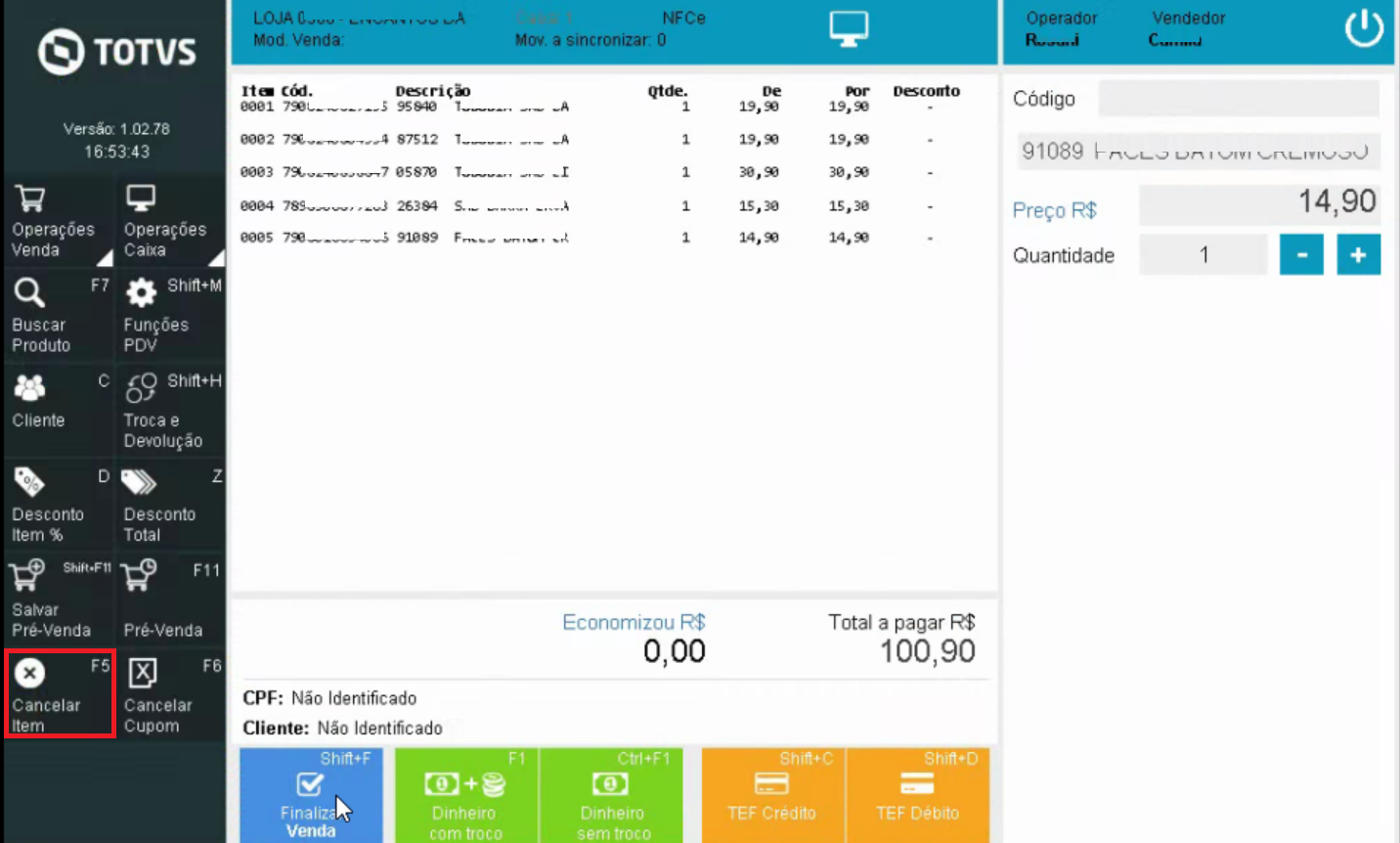
Task: Apply Desconto Item % tag icon
Action: (29, 481)
